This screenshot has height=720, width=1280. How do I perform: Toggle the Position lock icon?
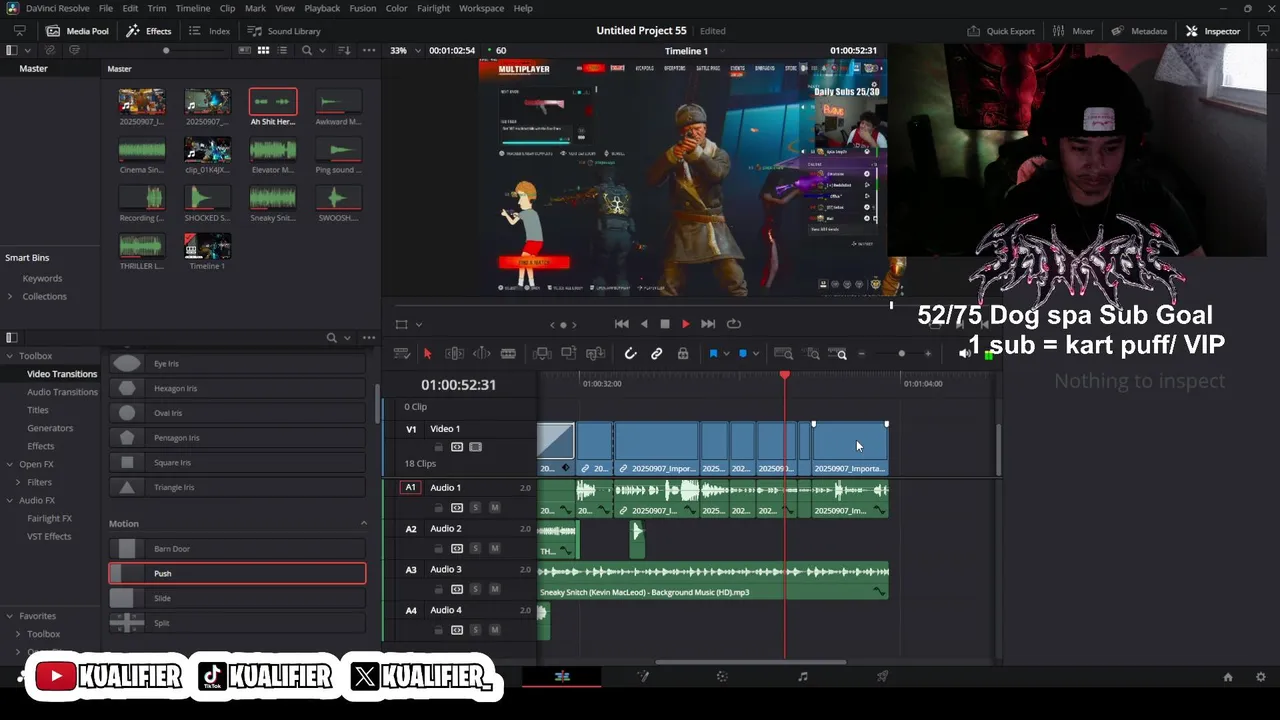tap(683, 354)
